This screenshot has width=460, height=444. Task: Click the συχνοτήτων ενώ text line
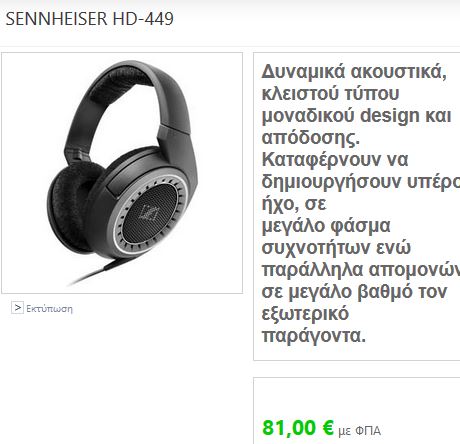coord(336,248)
